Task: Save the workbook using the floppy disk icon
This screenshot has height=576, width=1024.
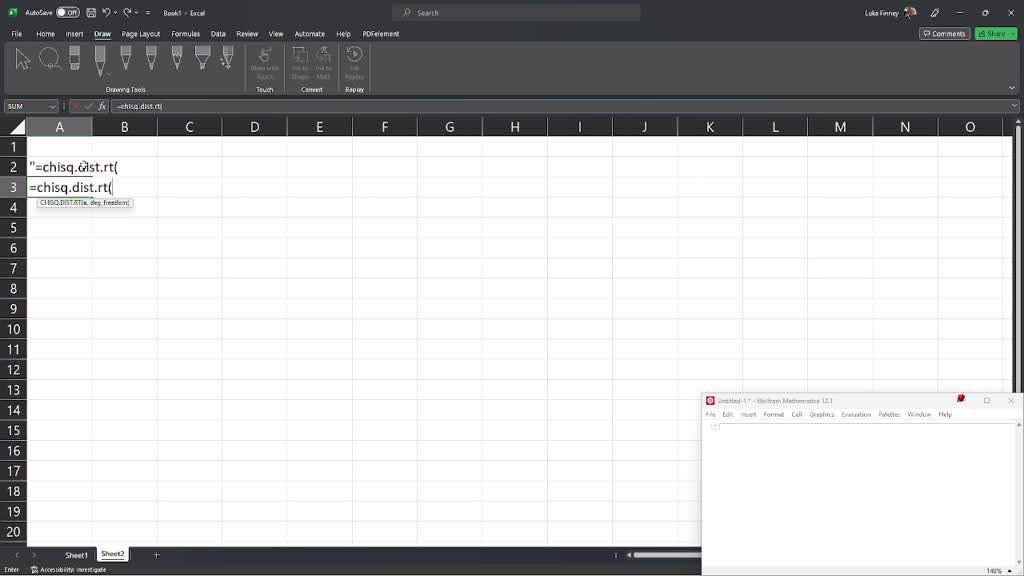Action: pyautogui.click(x=91, y=12)
